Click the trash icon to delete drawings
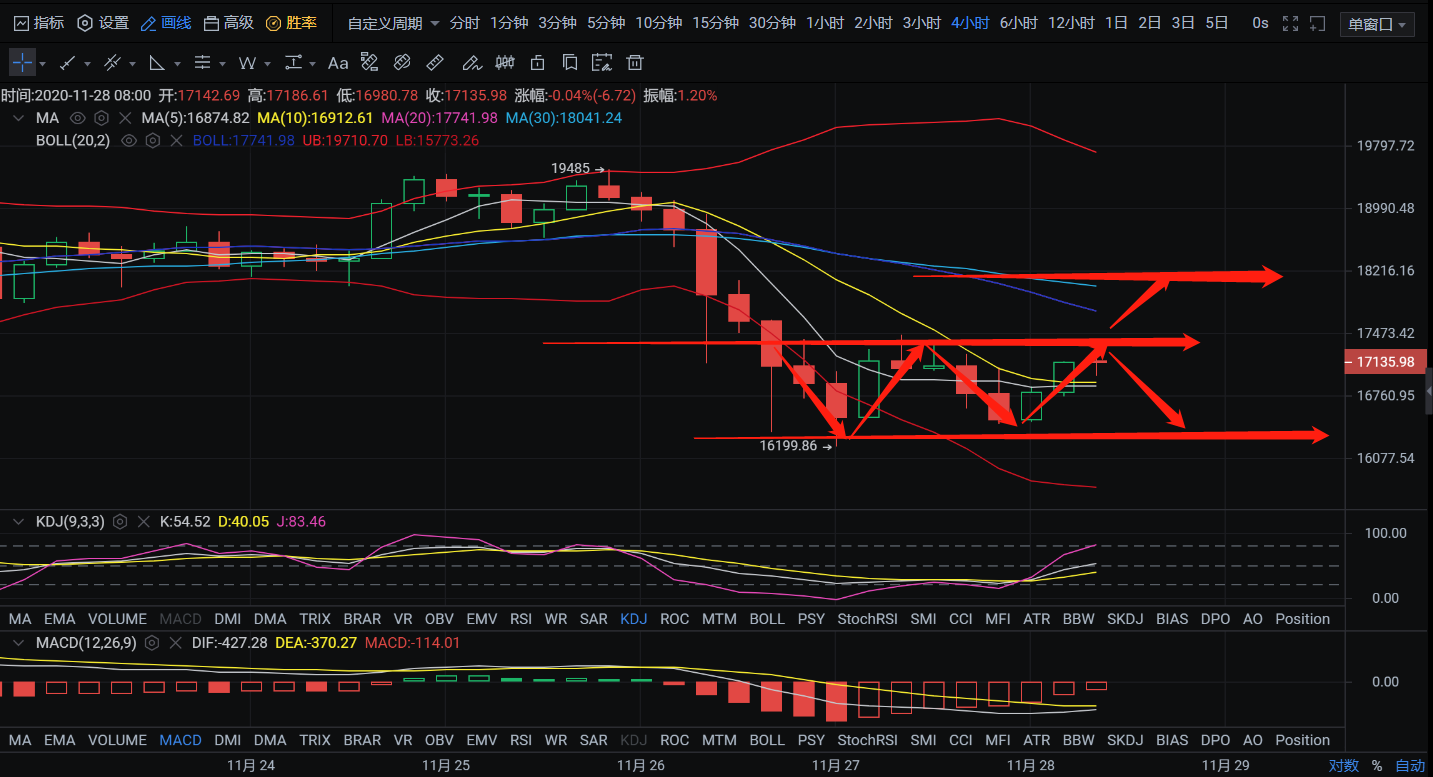Viewport: 1433px width, 777px height. coord(634,63)
